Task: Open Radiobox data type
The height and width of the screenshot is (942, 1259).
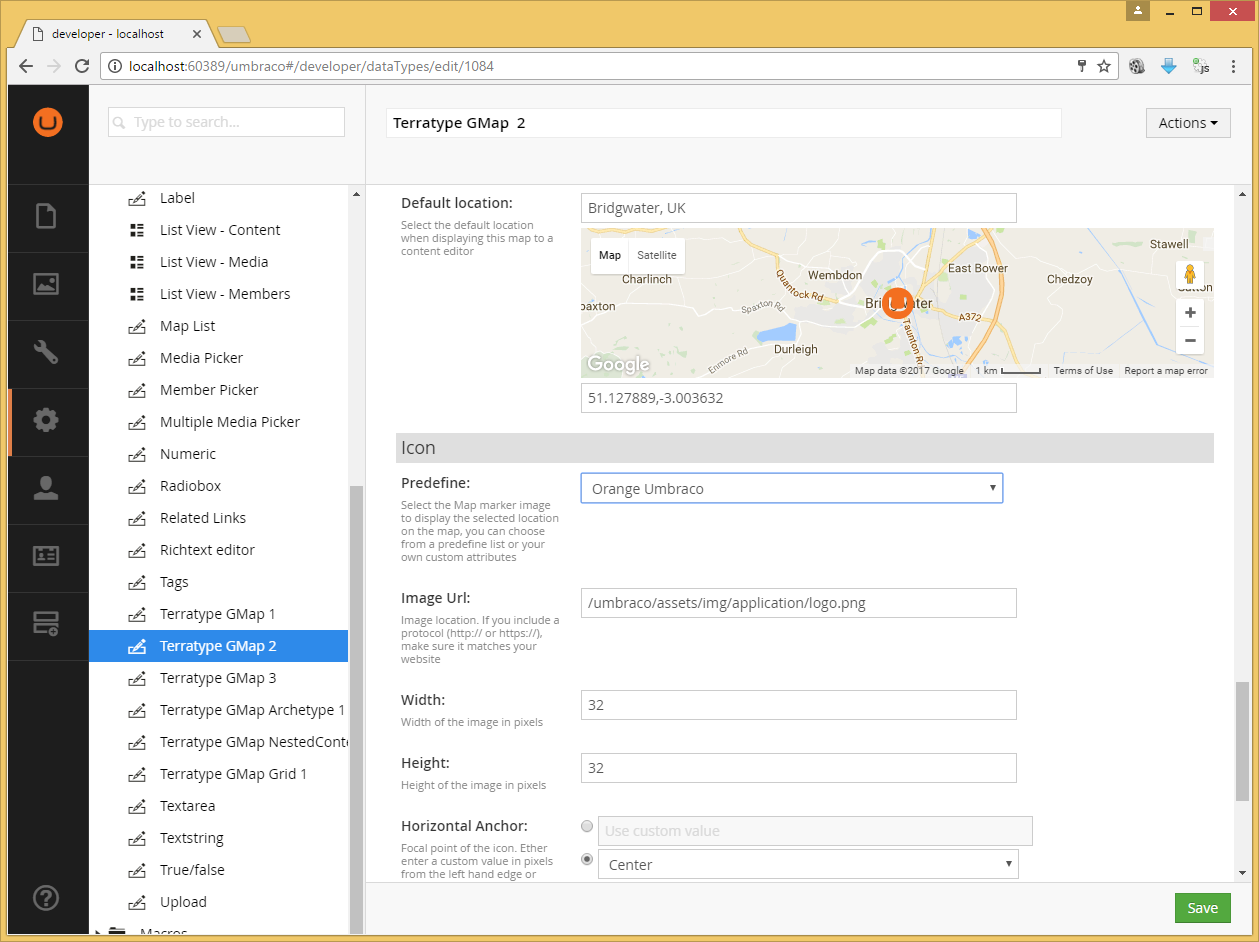Action: (x=190, y=486)
